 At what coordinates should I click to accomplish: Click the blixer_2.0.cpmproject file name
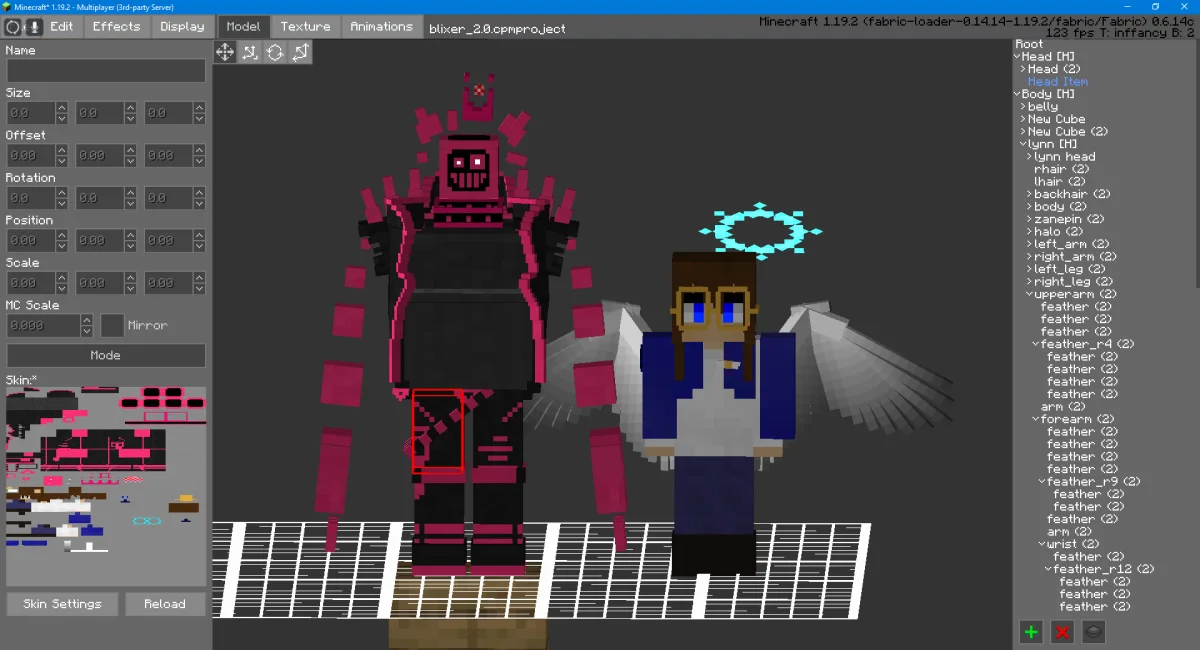click(x=497, y=29)
